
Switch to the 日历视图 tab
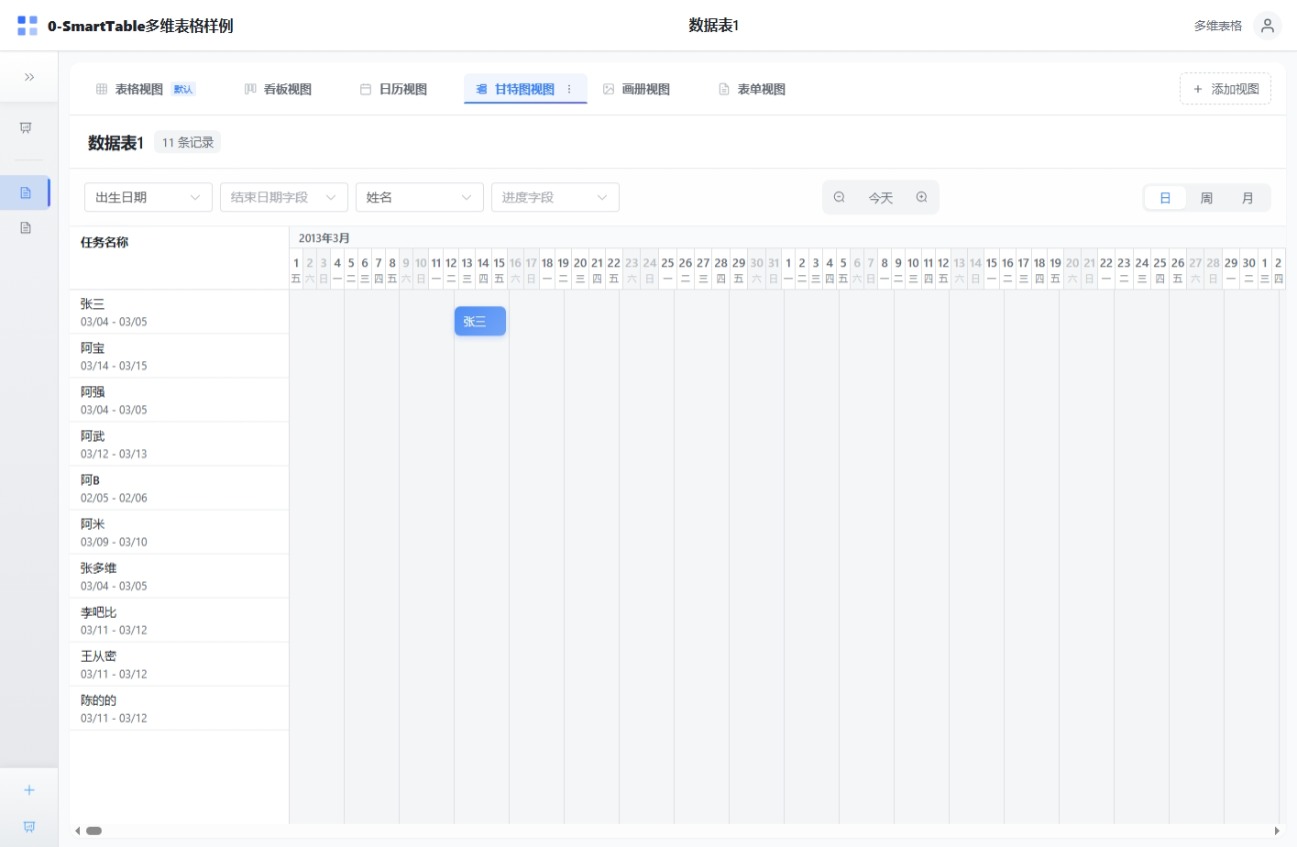[x=394, y=89]
